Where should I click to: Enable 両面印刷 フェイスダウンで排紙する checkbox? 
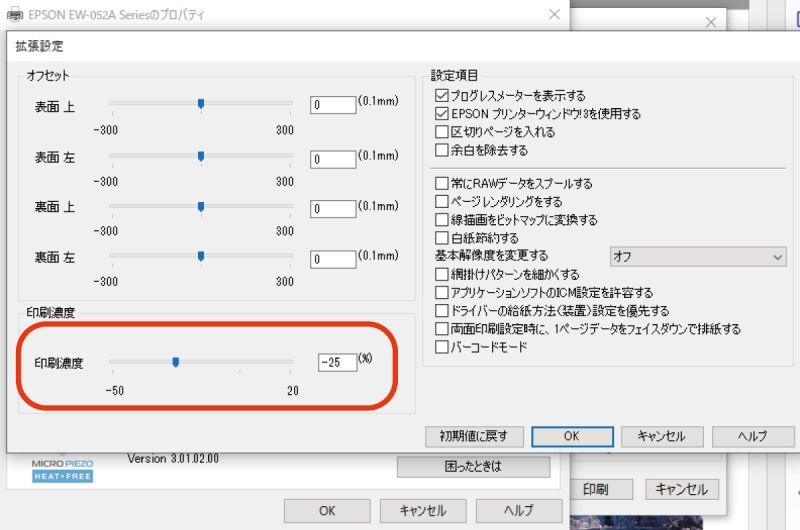coord(442,329)
